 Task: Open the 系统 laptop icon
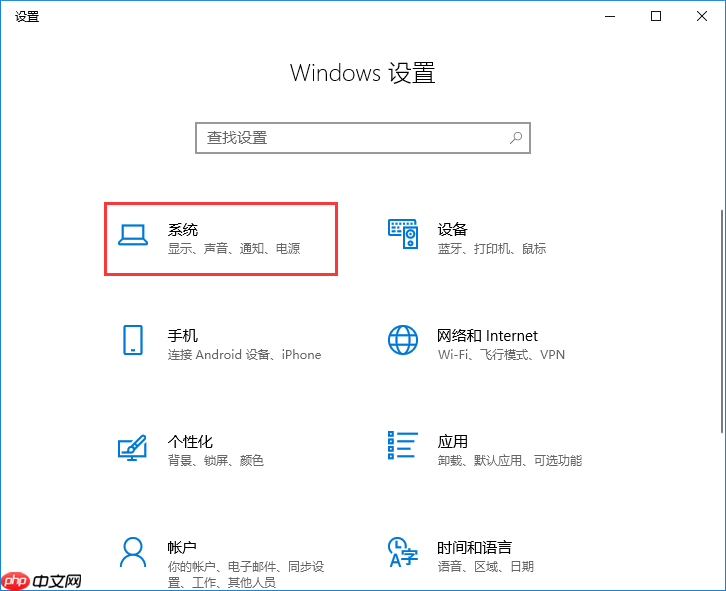click(133, 235)
